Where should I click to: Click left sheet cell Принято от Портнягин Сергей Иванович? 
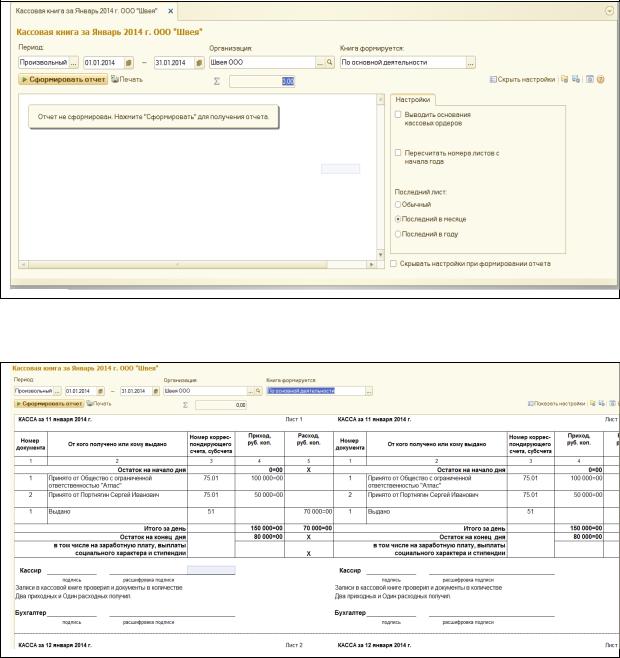pyautogui.click(x=117, y=499)
